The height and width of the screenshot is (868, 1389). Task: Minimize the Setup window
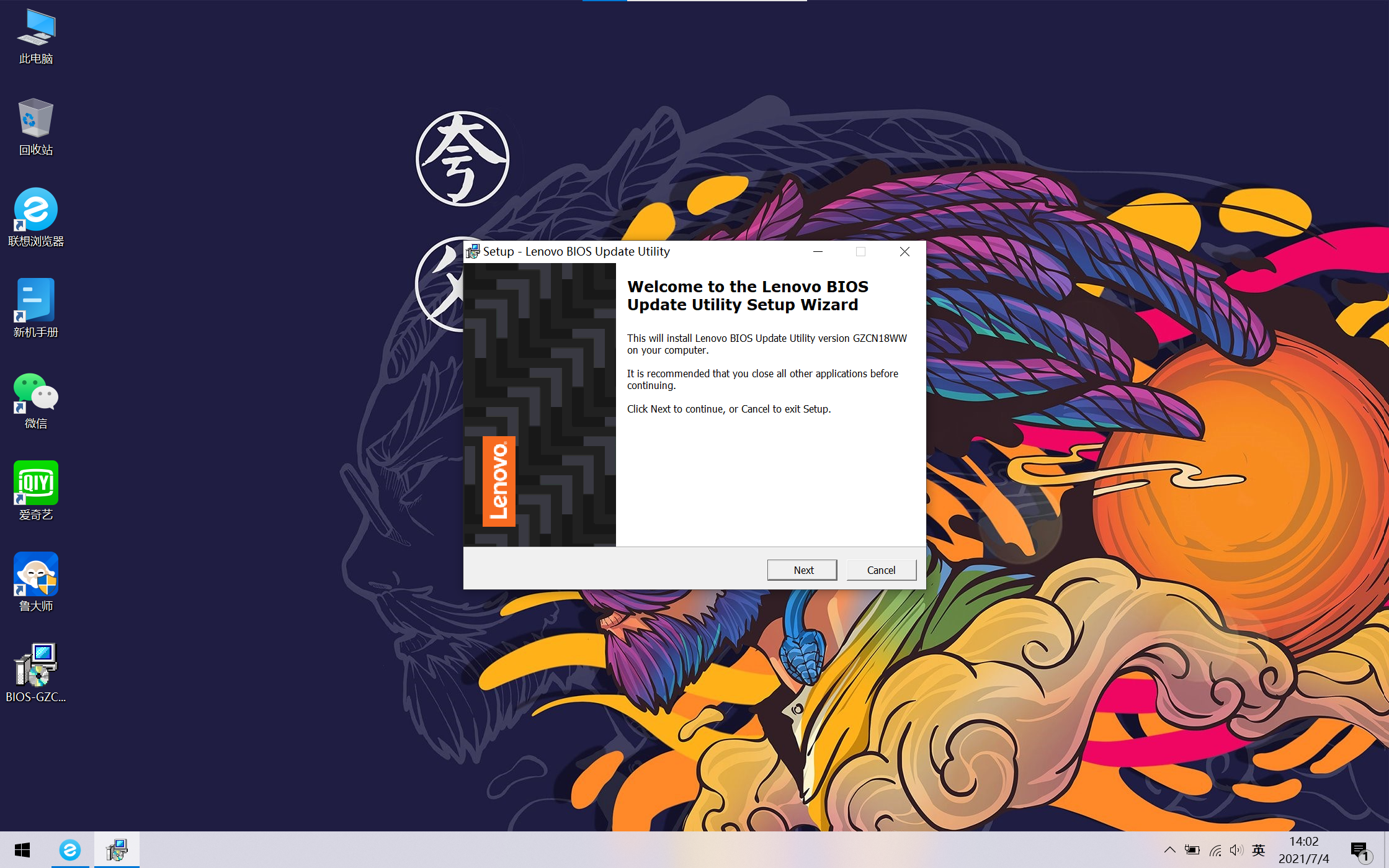[x=818, y=251]
